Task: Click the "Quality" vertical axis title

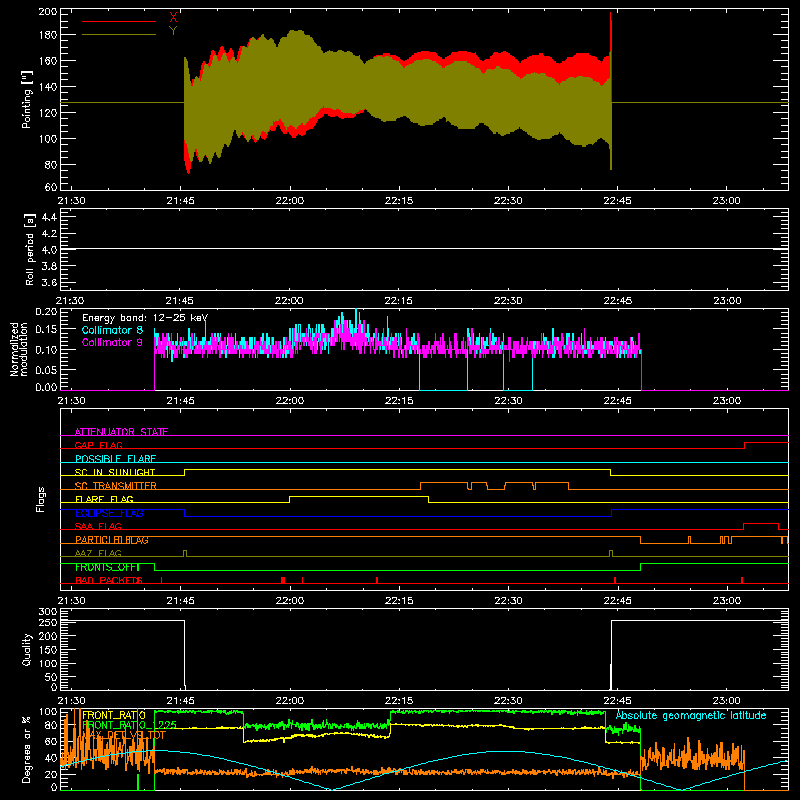Action: point(27,649)
